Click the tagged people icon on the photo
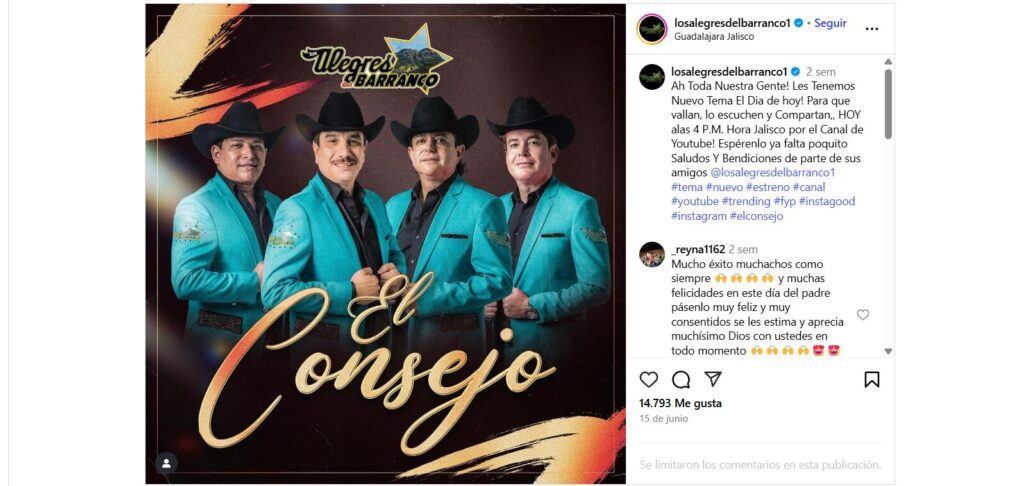Screen dimensions: 1024x486 click(167, 463)
